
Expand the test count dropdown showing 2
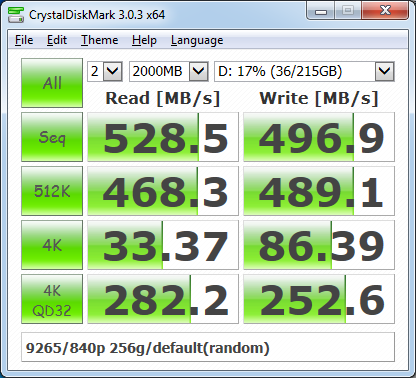point(105,71)
